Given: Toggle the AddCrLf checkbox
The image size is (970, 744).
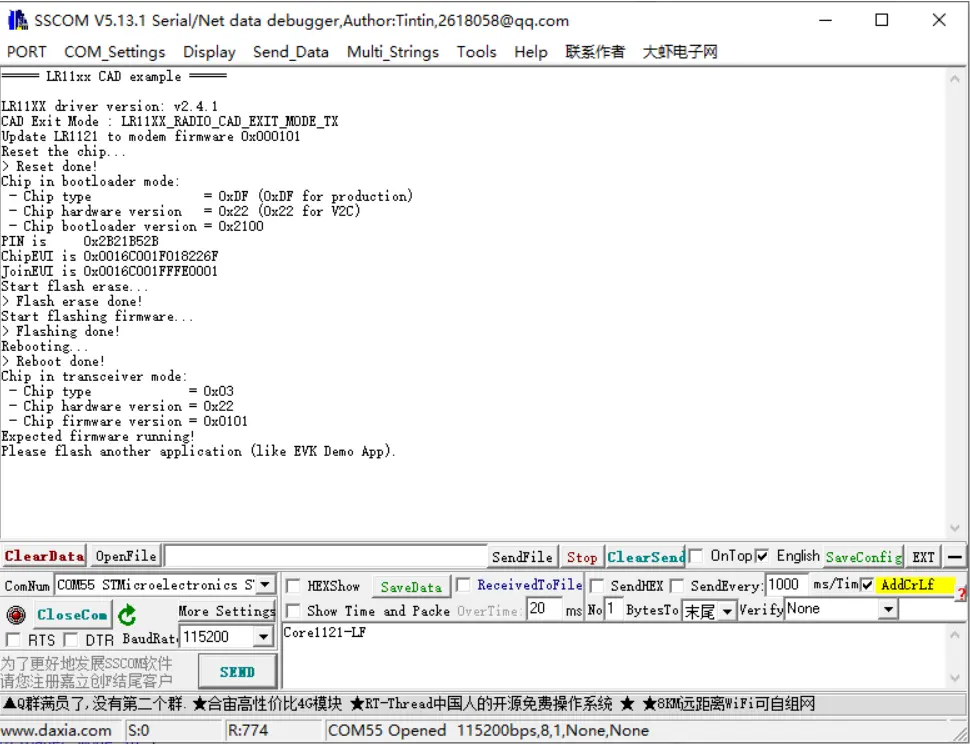Looking at the screenshot, I should 867,585.
